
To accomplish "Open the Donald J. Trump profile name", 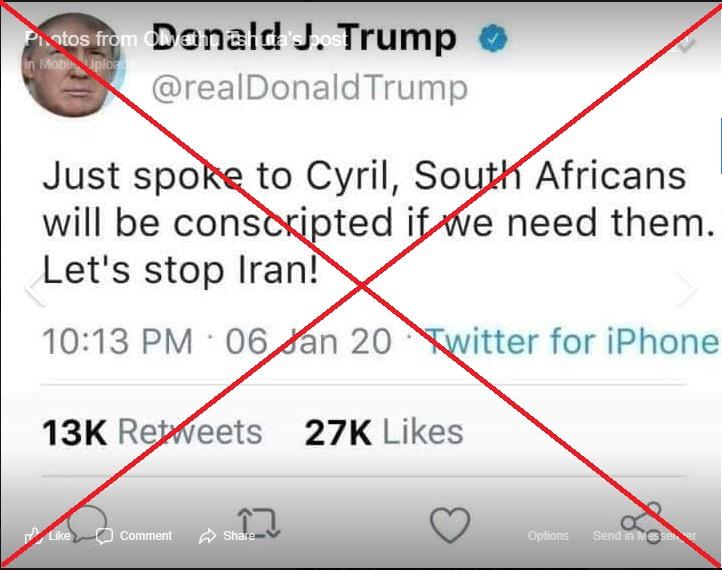I will tap(304, 38).
